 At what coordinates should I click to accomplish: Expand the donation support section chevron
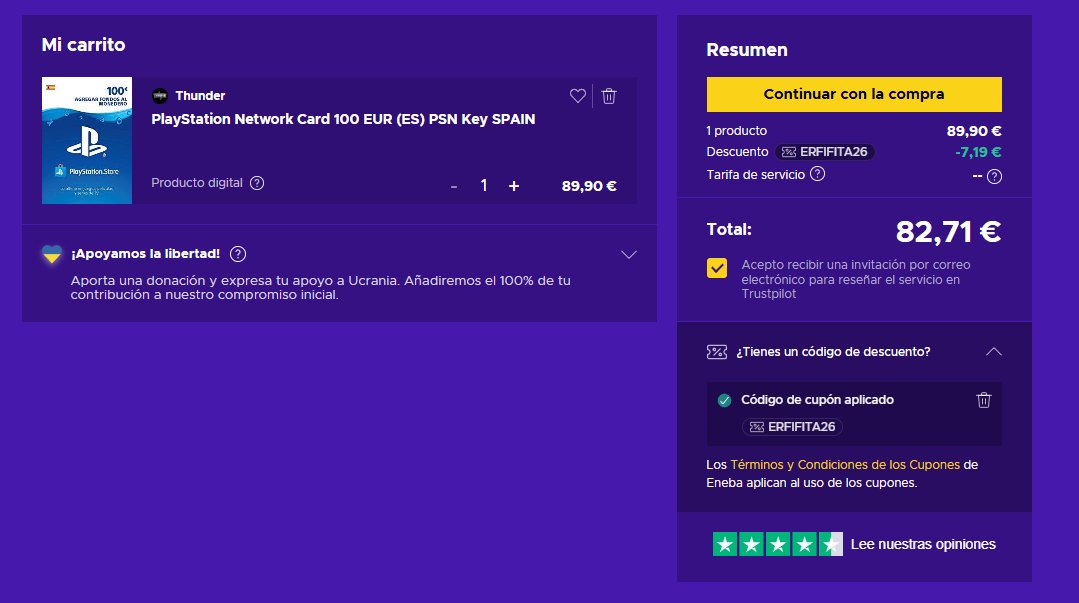point(628,255)
